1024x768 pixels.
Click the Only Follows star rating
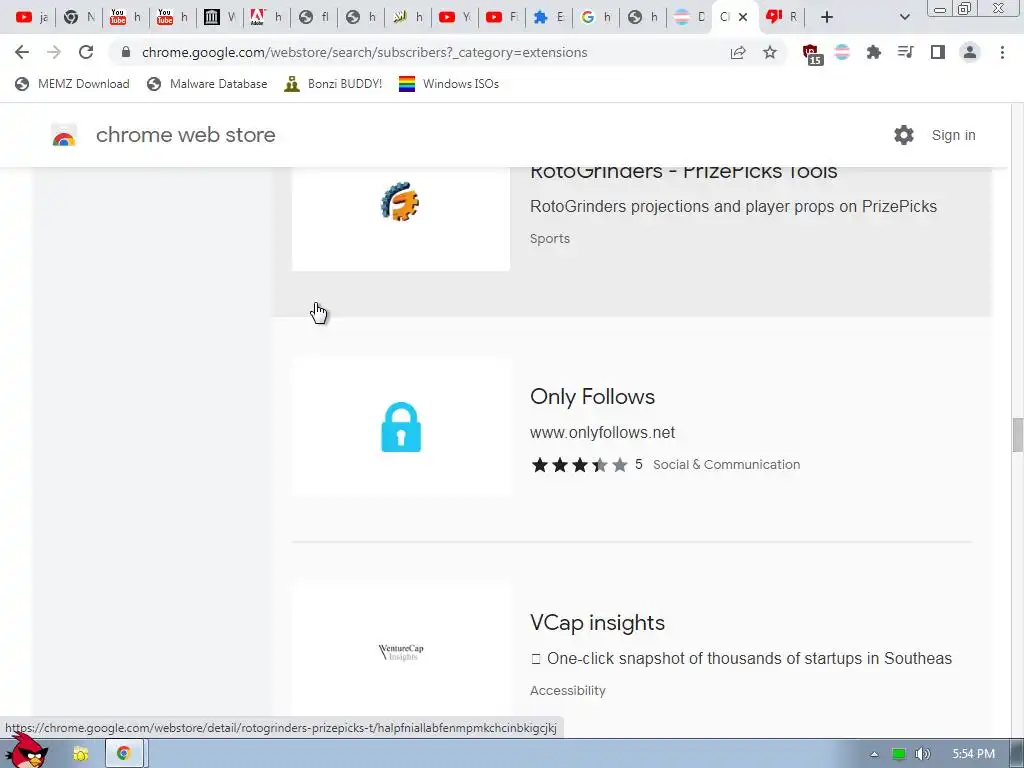pos(580,464)
